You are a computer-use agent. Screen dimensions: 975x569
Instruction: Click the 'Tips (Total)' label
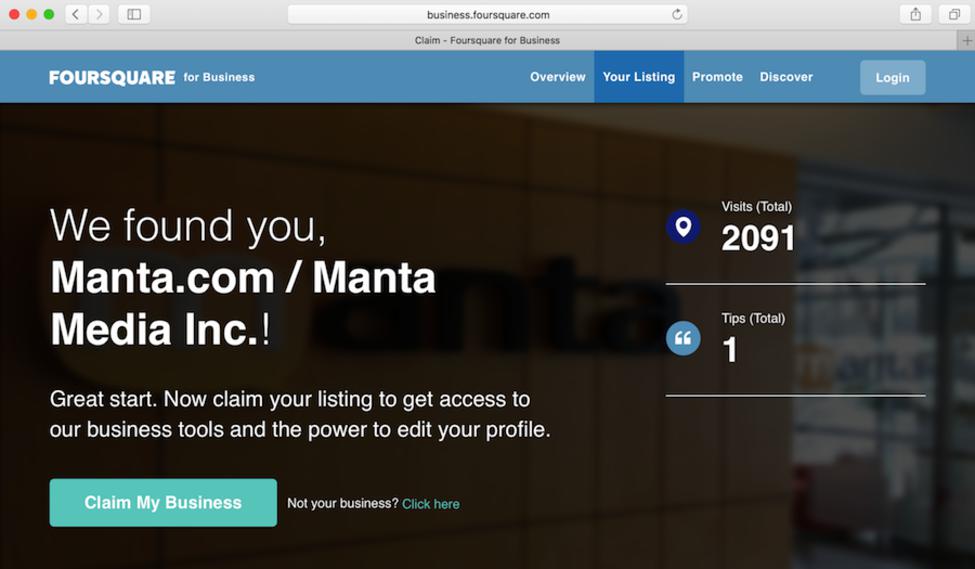pyautogui.click(x=753, y=318)
